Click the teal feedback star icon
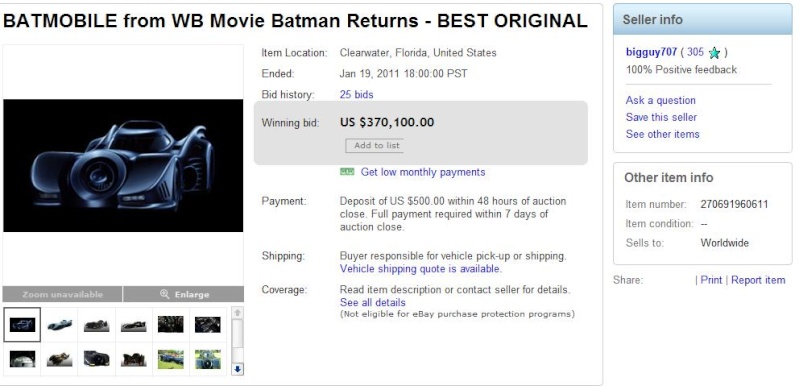799x386 pixels. click(x=714, y=53)
